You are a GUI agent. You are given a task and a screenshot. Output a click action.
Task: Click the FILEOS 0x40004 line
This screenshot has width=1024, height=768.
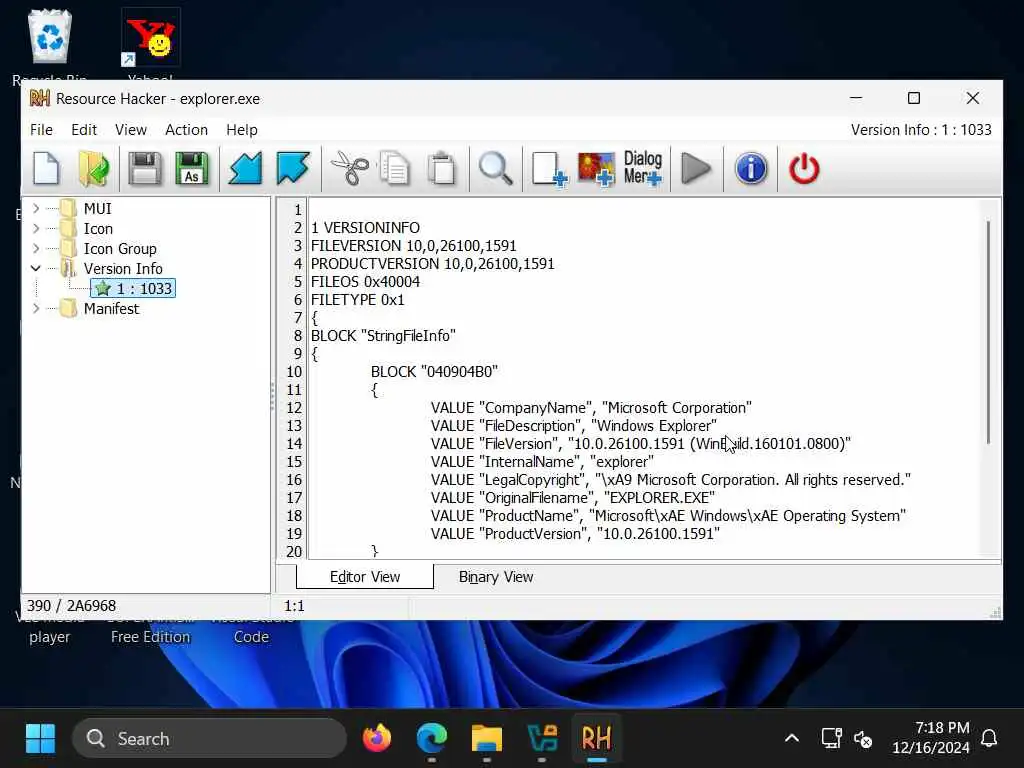[x=366, y=281]
